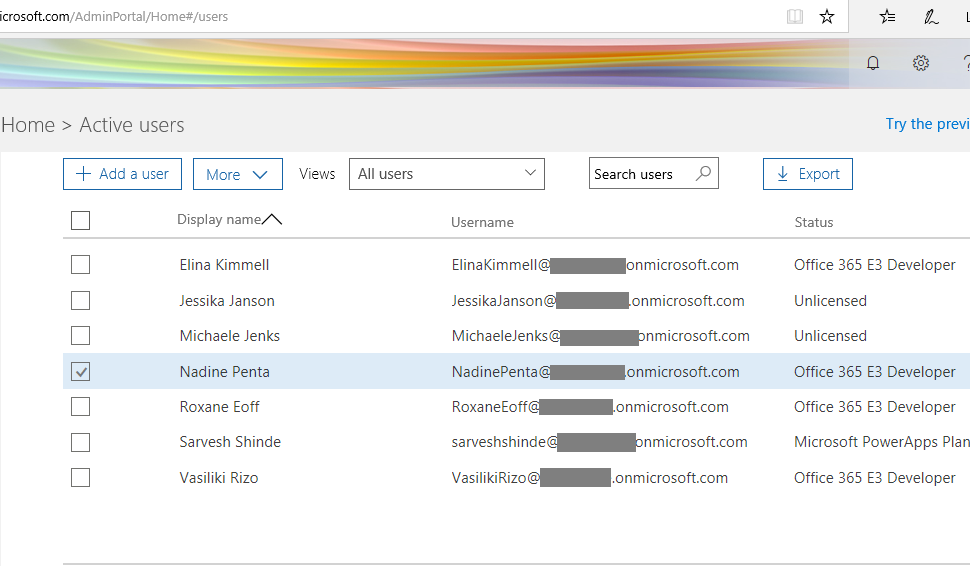Sort by the Display name column header

tap(219, 220)
